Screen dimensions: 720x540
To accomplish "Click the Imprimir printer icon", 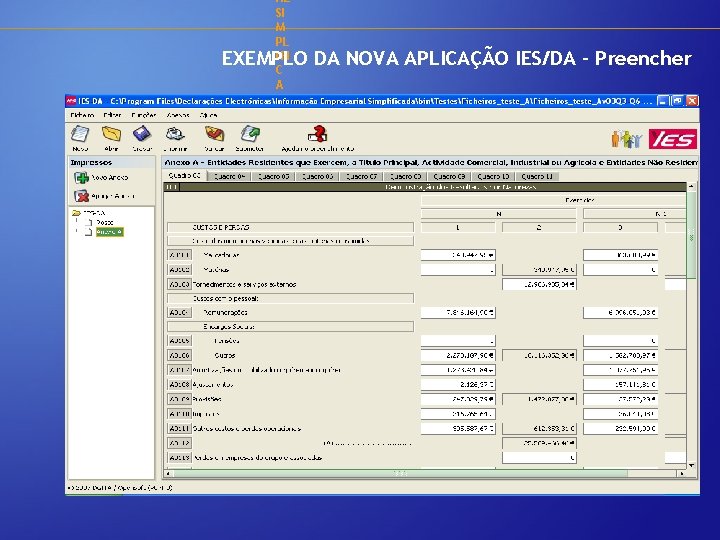I will [x=175, y=134].
